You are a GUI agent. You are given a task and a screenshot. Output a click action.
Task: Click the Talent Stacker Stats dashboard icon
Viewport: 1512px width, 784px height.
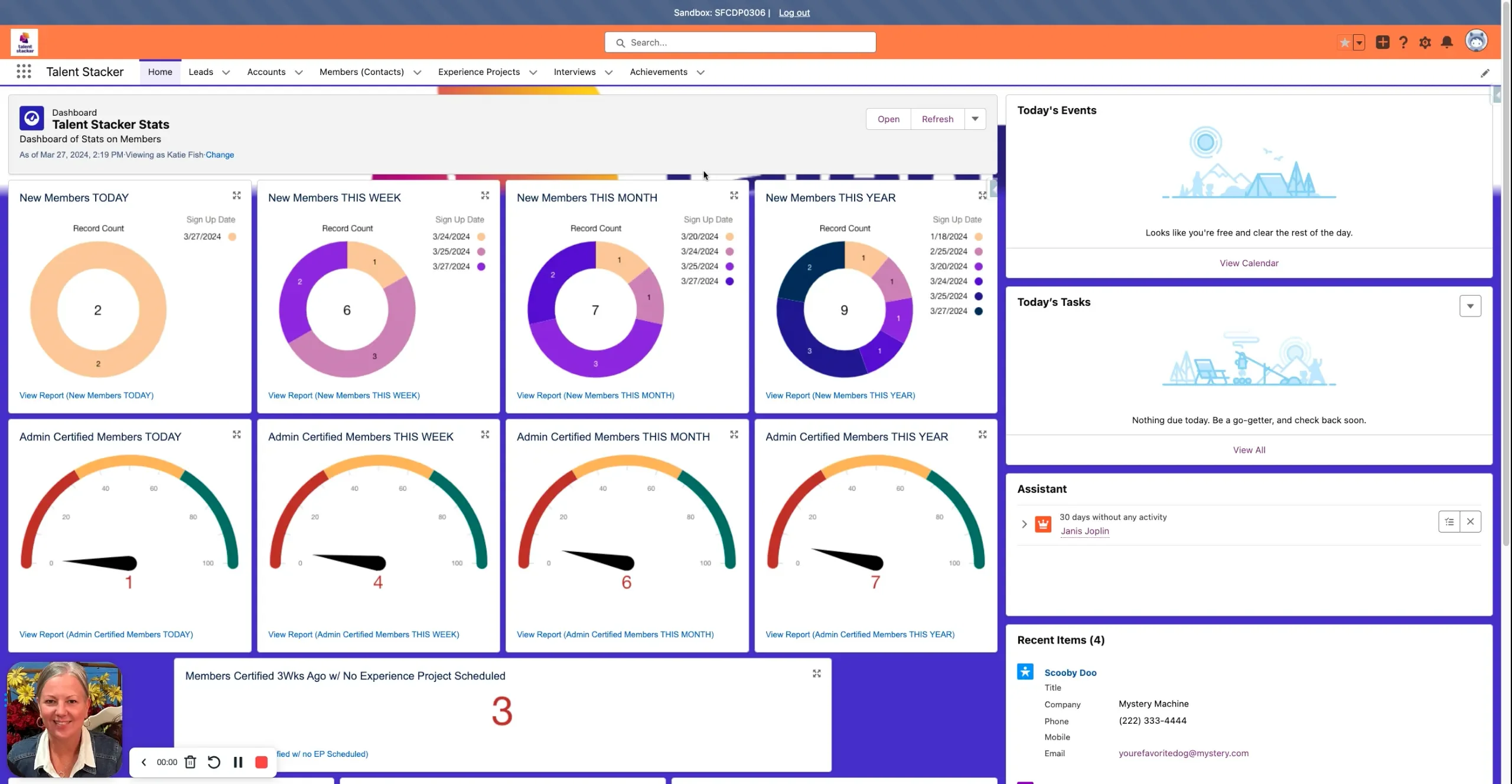[32, 118]
